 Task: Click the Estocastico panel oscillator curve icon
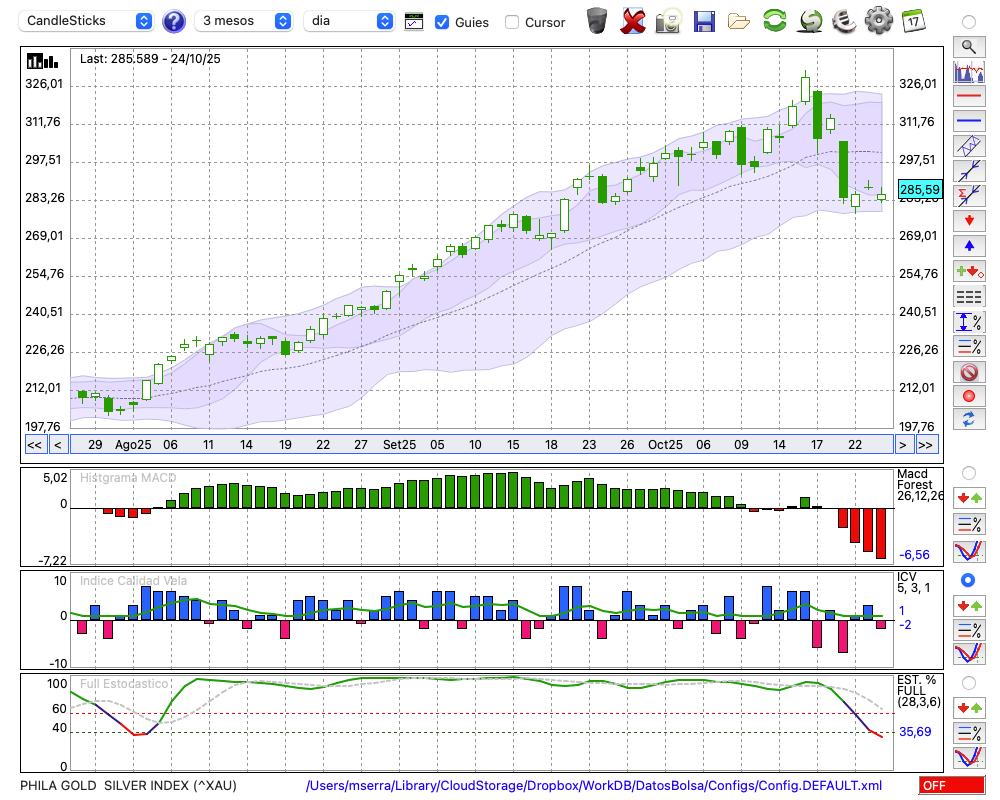click(x=969, y=757)
